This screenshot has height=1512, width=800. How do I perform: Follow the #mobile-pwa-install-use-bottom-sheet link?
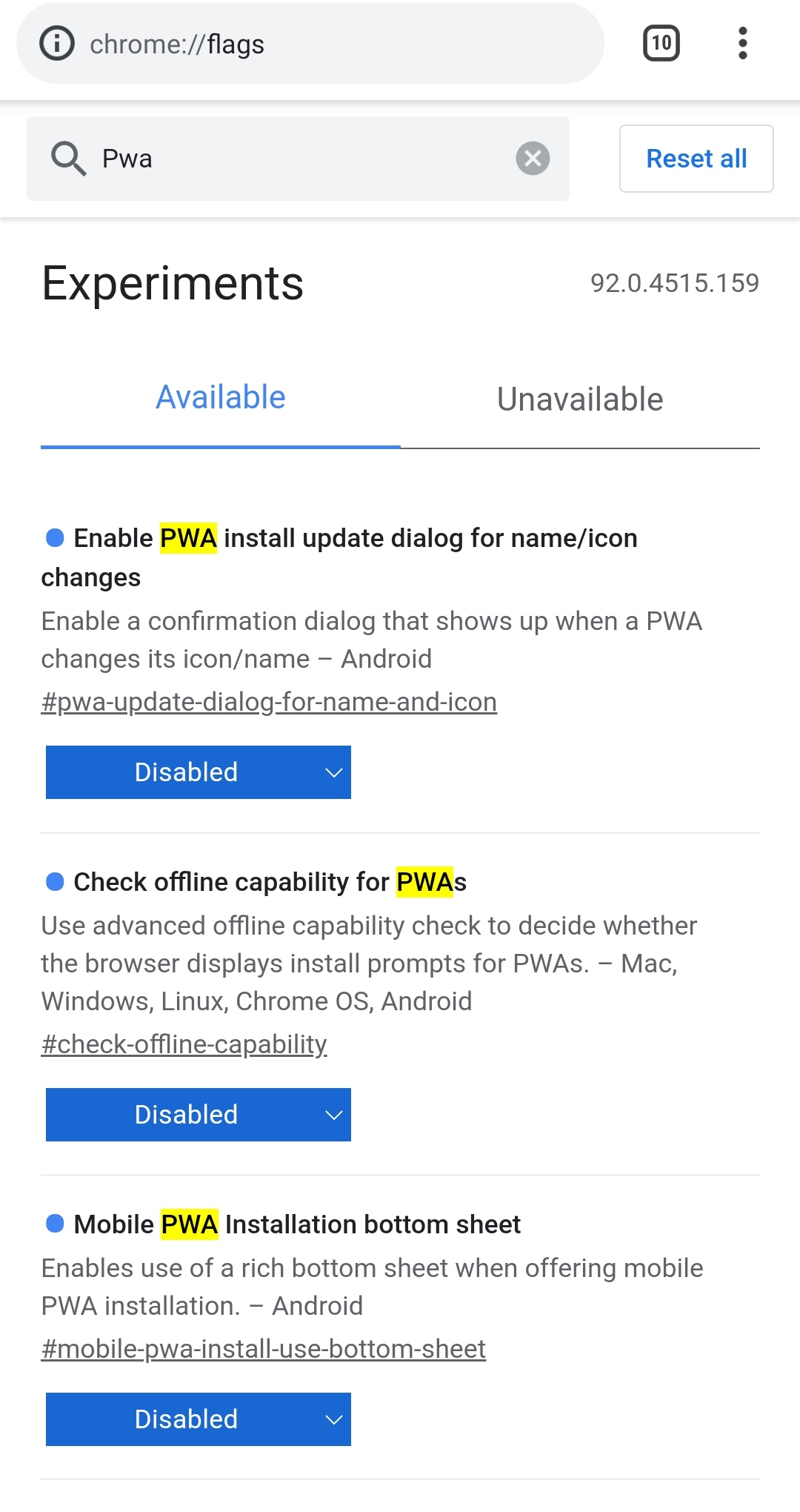263,1349
